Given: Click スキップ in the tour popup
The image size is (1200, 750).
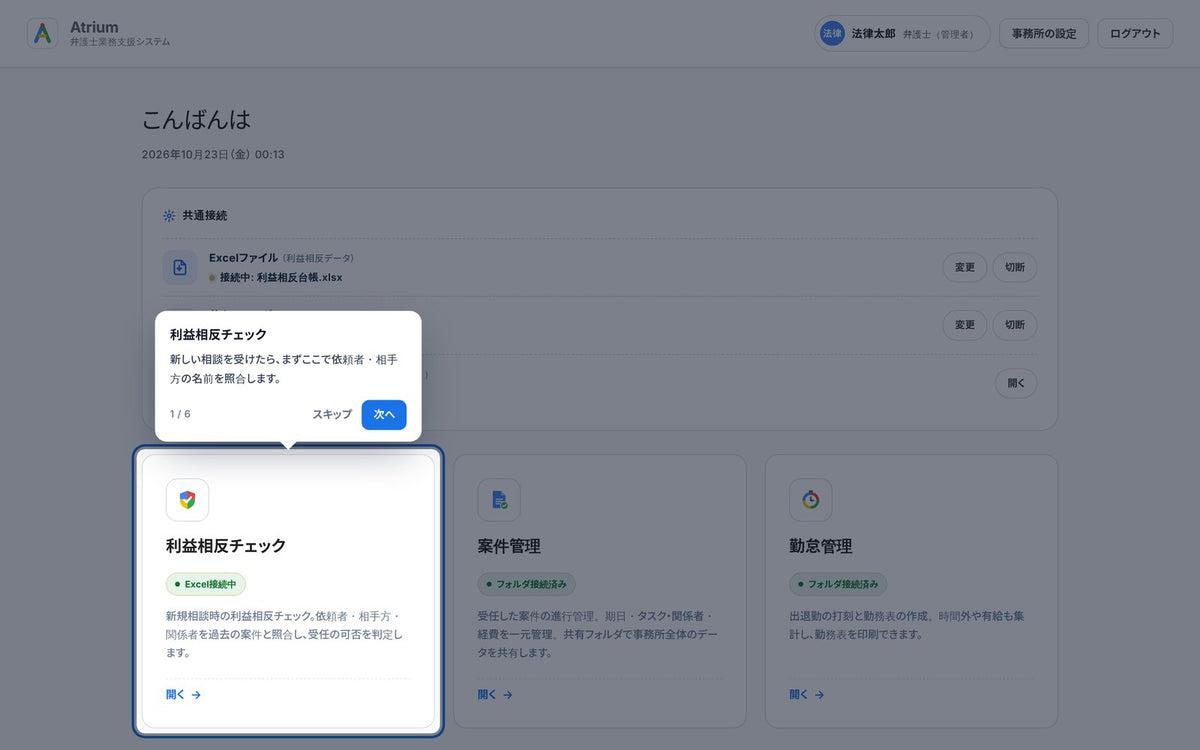Looking at the screenshot, I should click(332, 414).
